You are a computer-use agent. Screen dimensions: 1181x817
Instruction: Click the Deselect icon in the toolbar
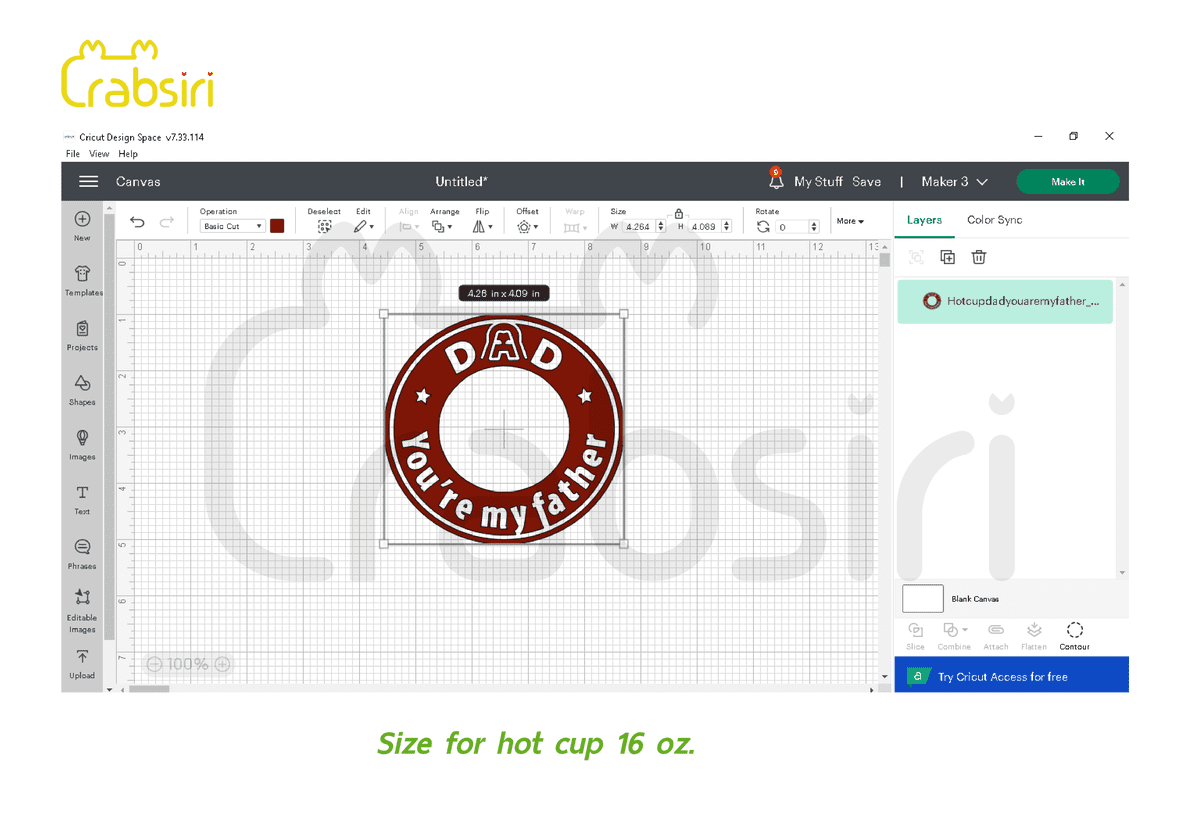tap(324, 226)
